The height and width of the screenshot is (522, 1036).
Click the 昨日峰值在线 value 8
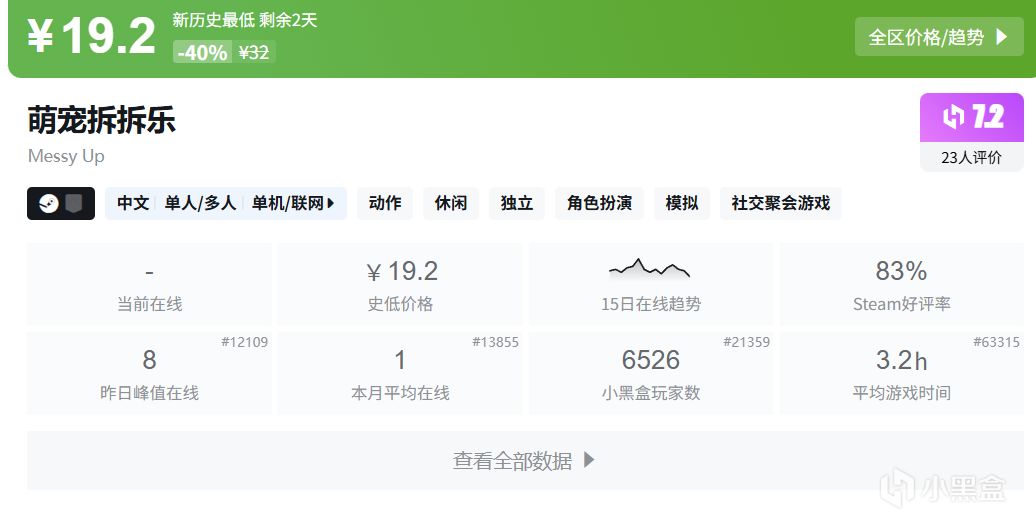click(x=149, y=360)
